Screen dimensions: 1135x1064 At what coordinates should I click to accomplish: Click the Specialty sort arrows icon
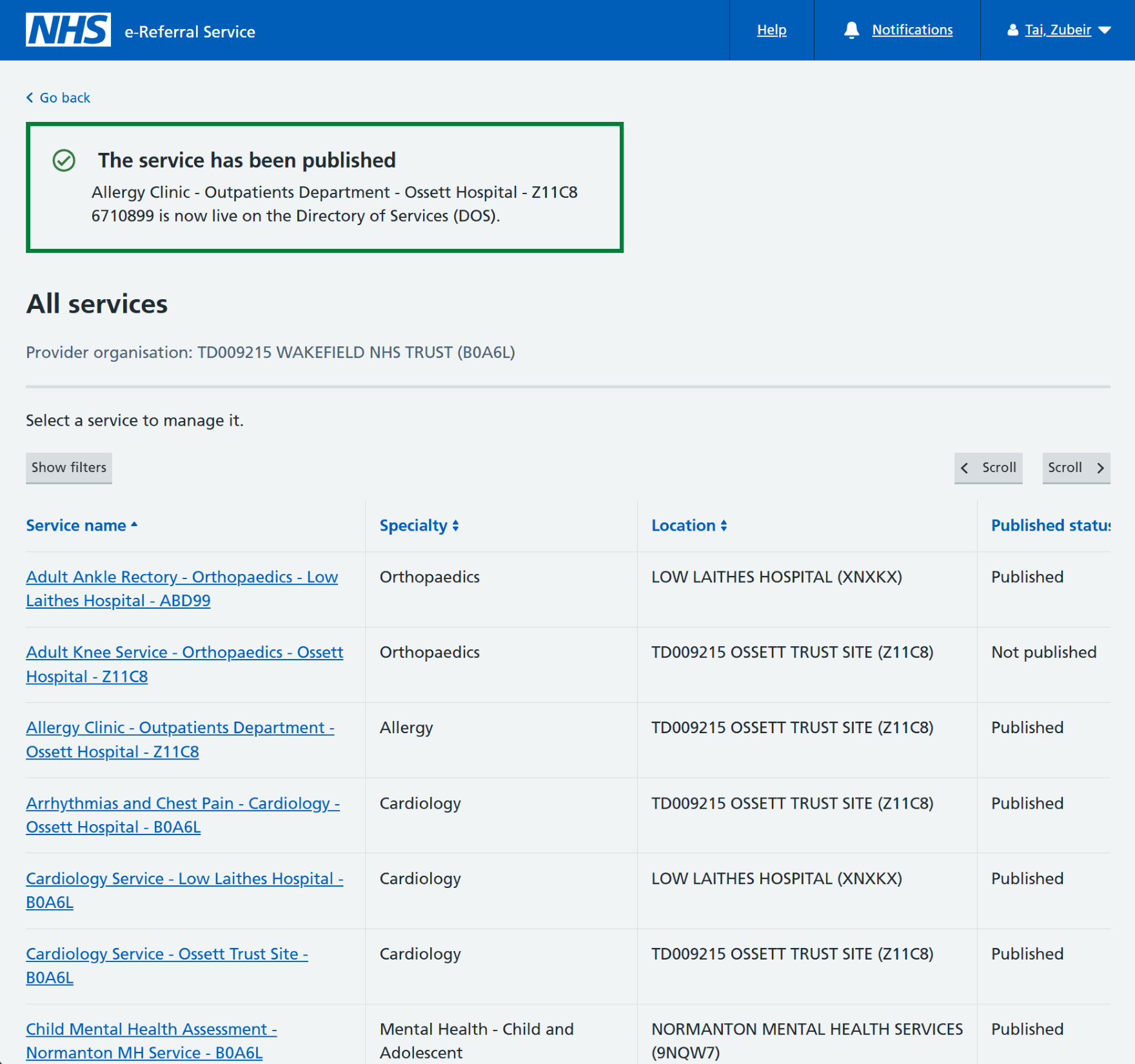click(x=455, y=526)
